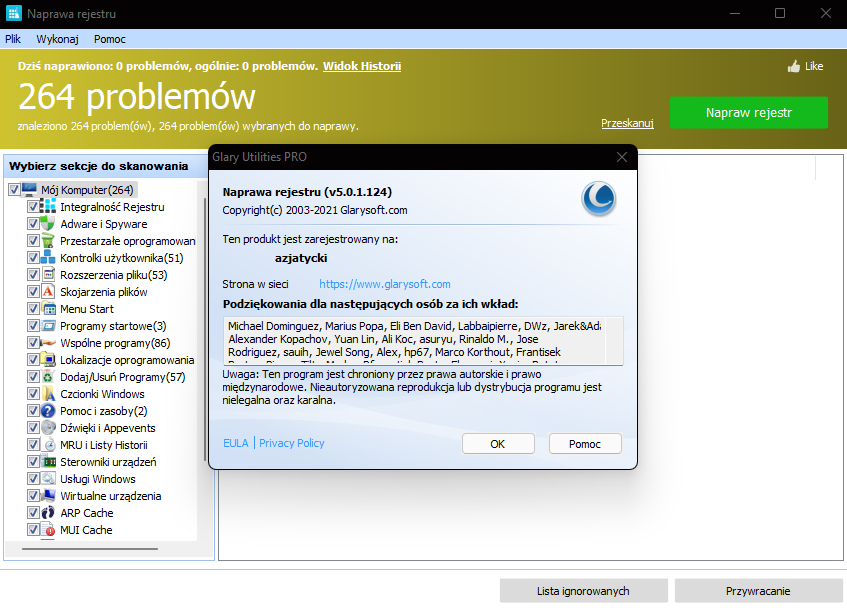Select the Usługi Windows tree row
847x608 pixels.
[98, 479]
